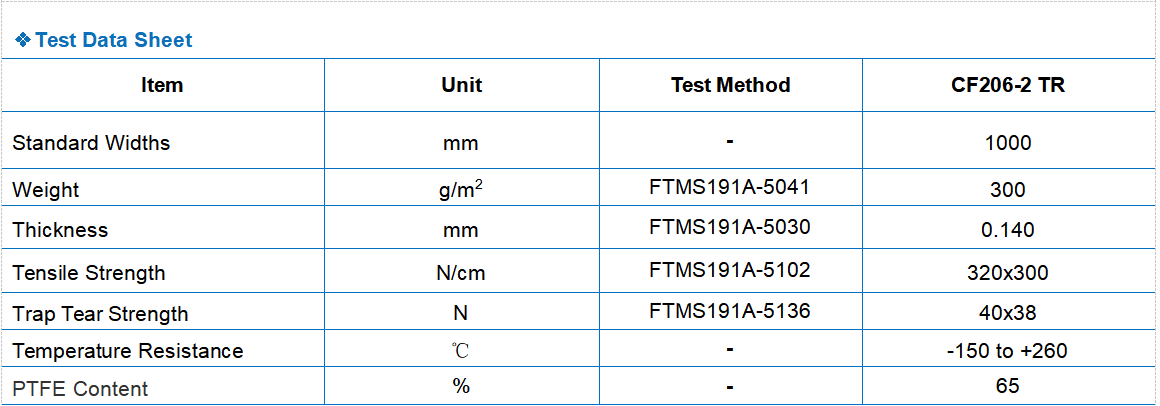This screenshot has width=1160, height=406.
Task: Select the 1000 width value cell
Action: [x=1007, y=143]
